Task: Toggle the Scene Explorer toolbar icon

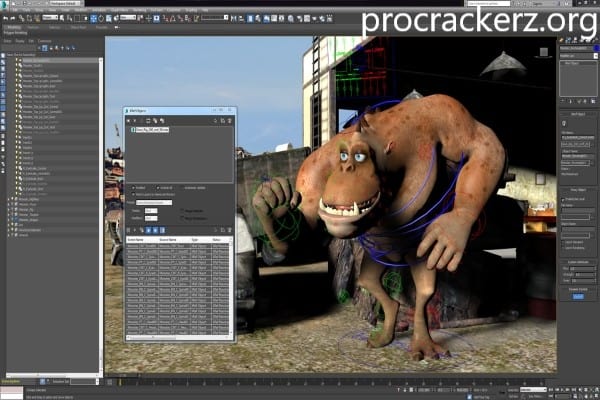Action: click(250, 18)
